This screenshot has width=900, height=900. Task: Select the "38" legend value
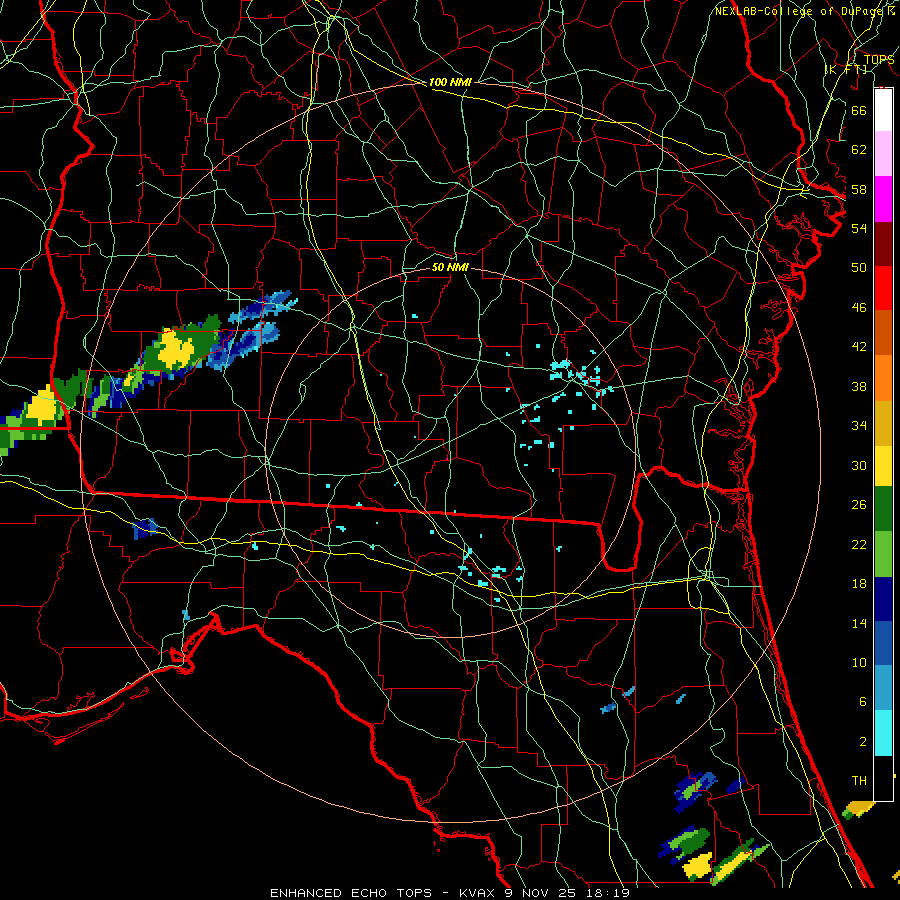[859, 386]
